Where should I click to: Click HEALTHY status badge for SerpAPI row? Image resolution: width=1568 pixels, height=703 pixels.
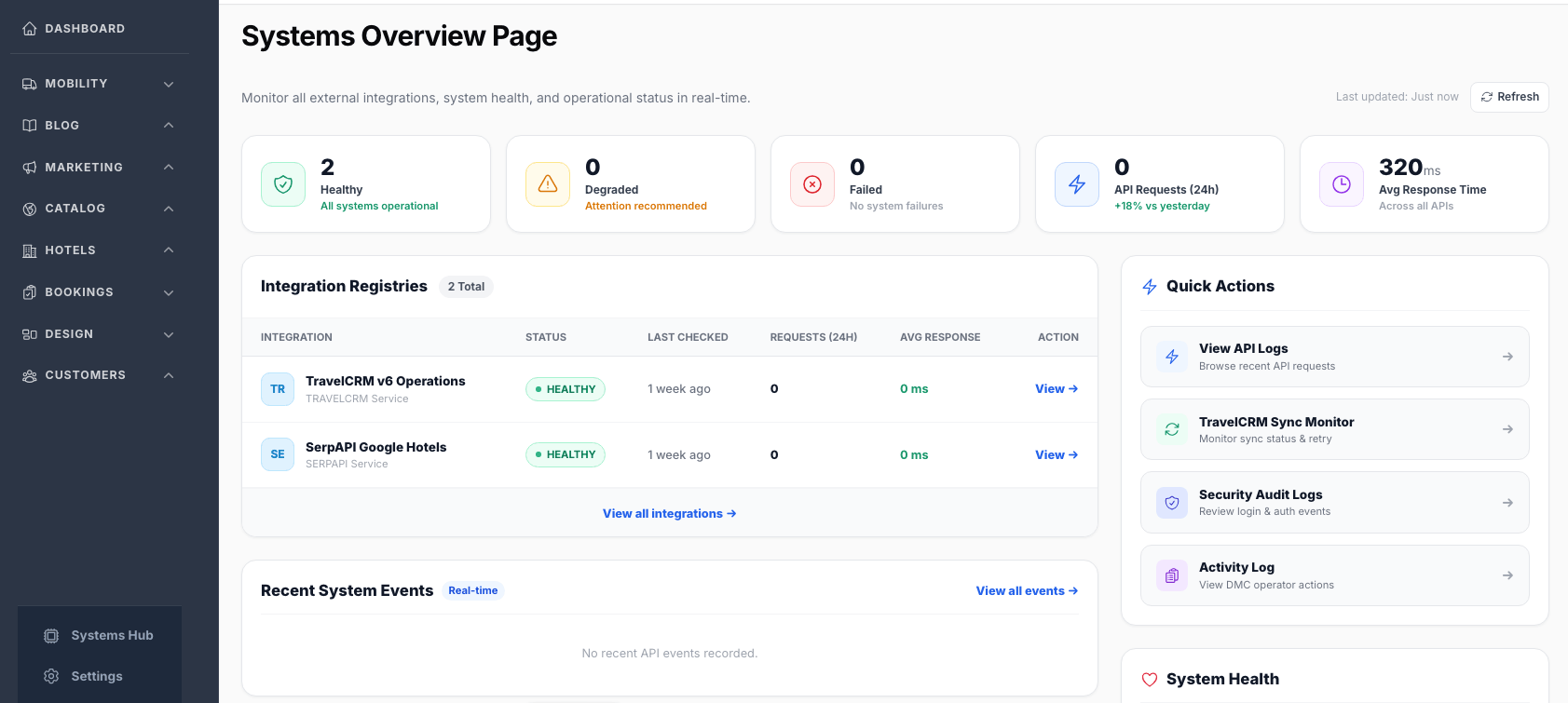pyautogui.click(x=566, y=454)
